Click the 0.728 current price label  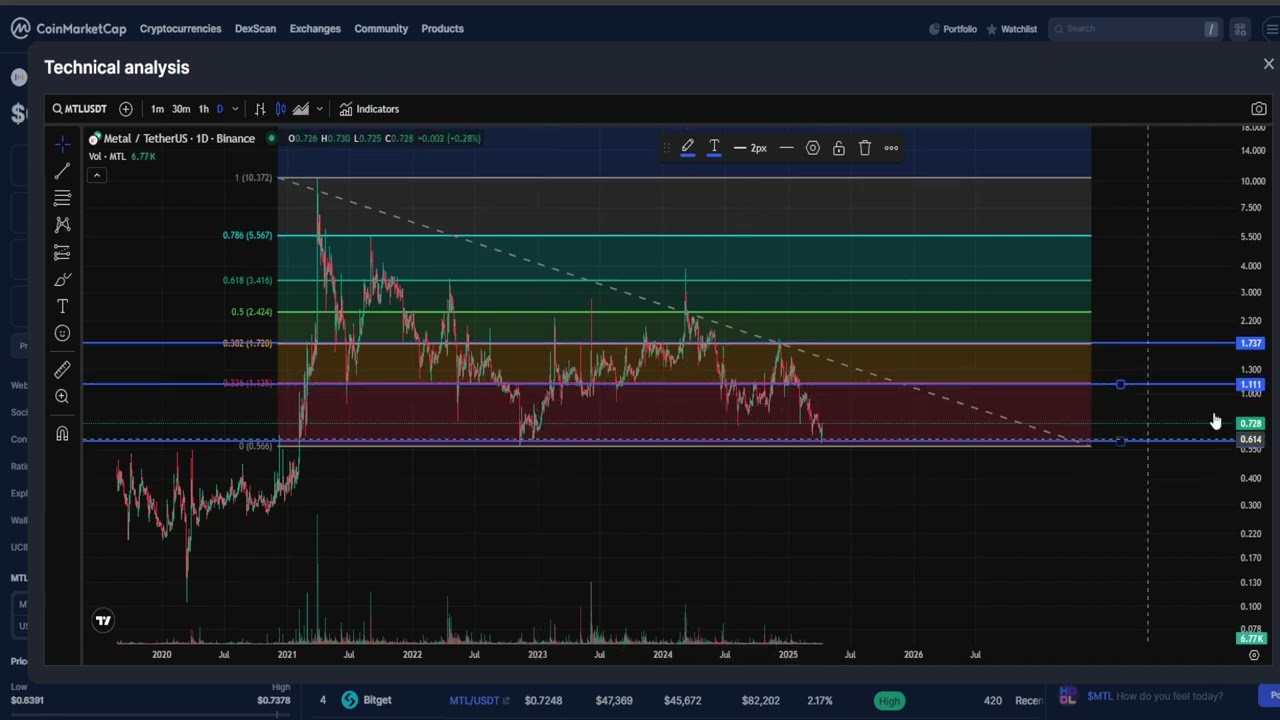(1251, 423)
